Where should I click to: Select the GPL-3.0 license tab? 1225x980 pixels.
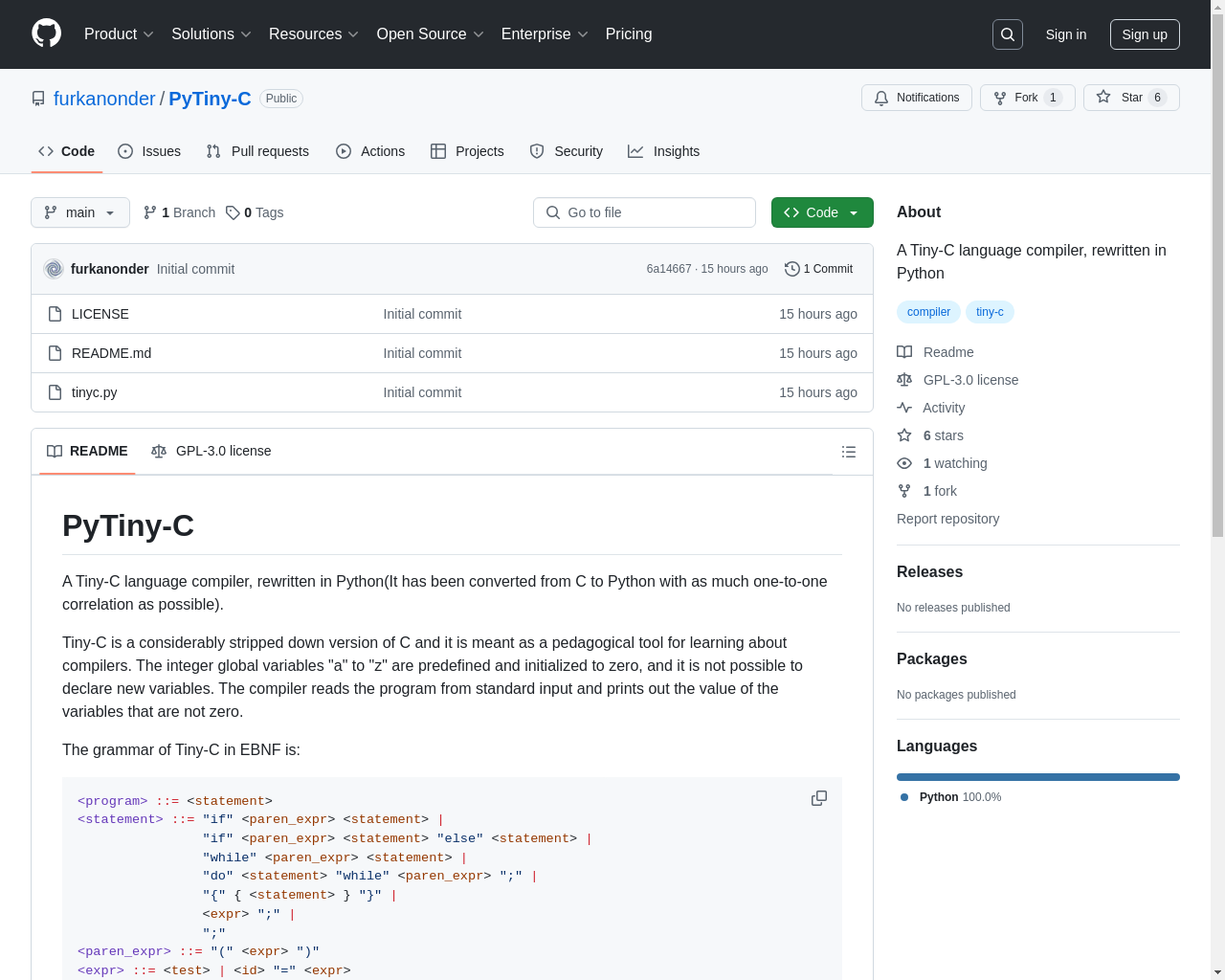[x=212, y=451]
